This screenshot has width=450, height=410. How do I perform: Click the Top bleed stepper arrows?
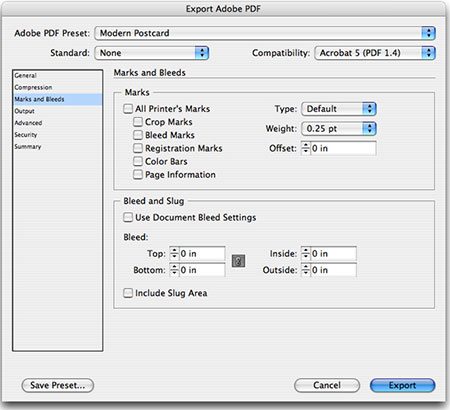pyautogui.click(x=174, y=253)
